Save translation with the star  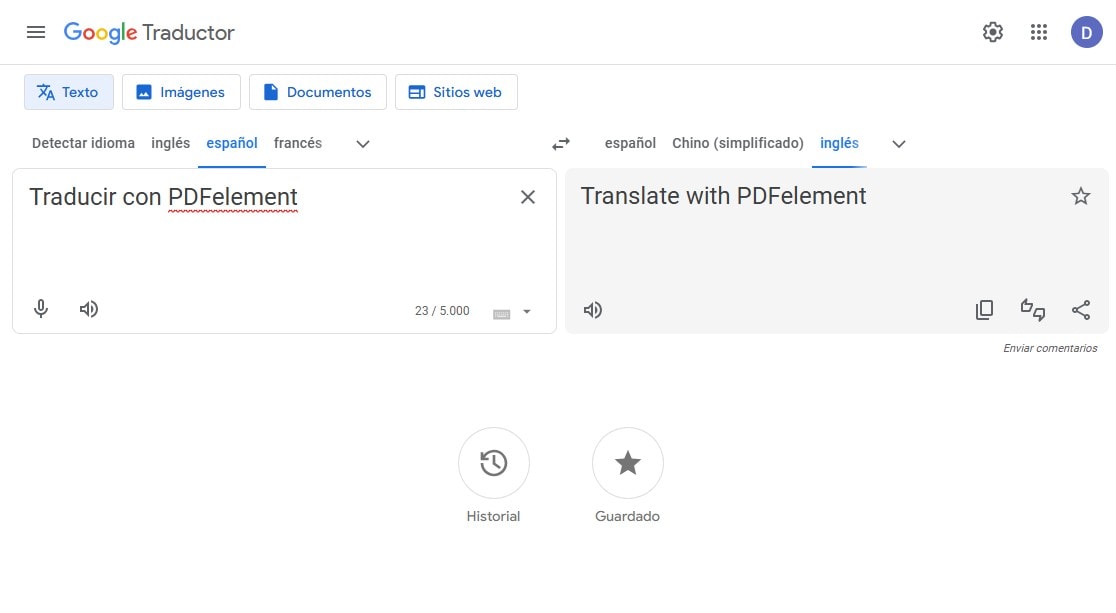coord(1080,196)
